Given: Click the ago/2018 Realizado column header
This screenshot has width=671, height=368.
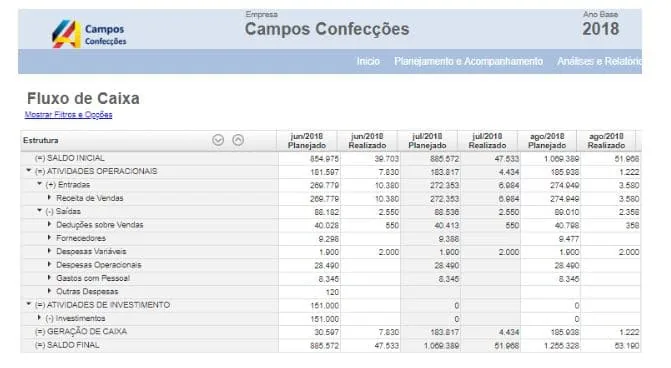Looking at the screenshot, I should click(x=606, y=141).
